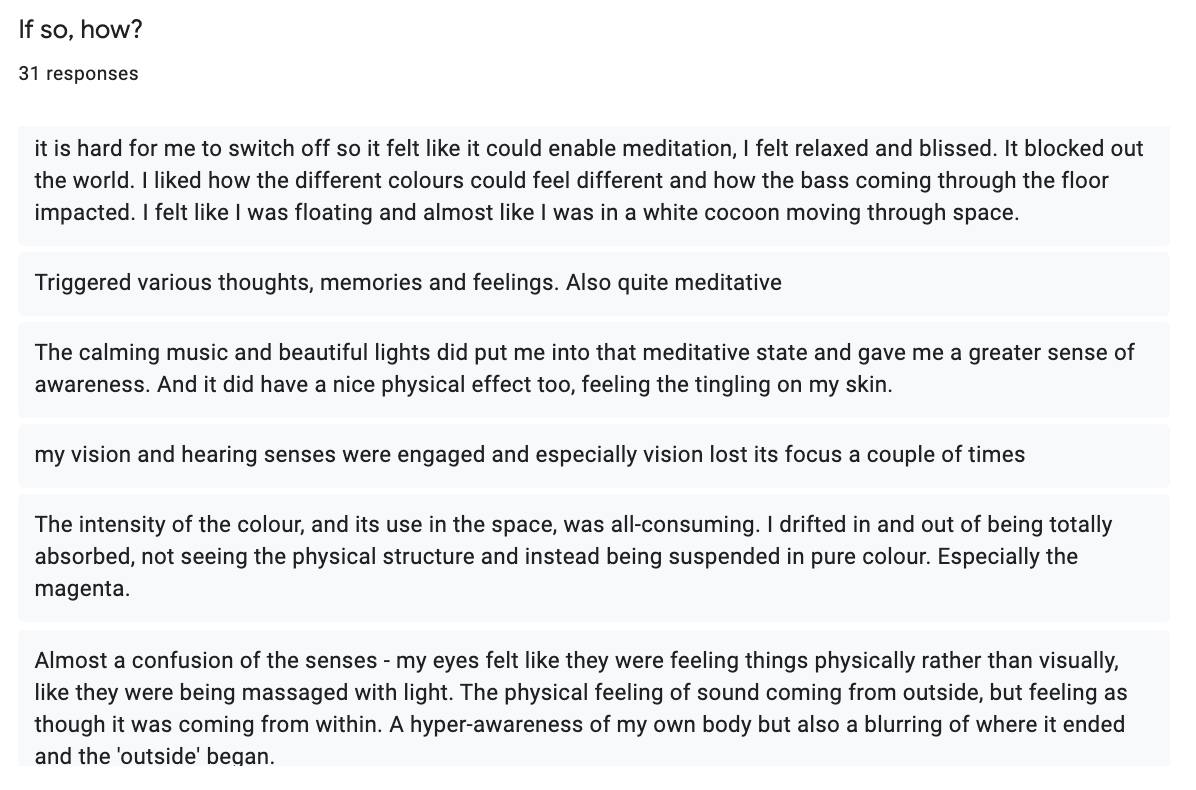Click the word "magenta." in the colour response
1196x790 pixels.
click(68, 589)
